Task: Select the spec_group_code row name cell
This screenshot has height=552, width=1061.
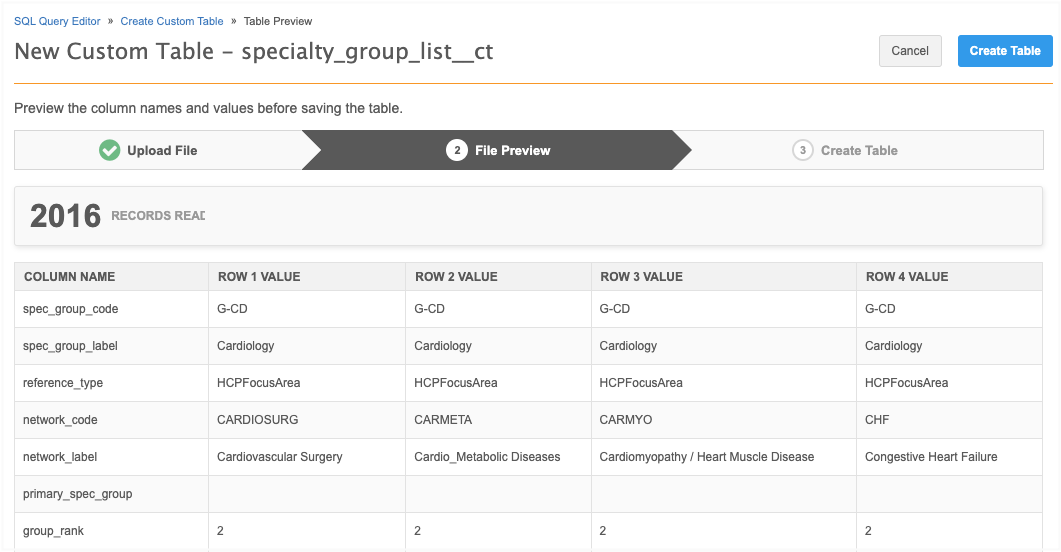Action: (70, 309)
